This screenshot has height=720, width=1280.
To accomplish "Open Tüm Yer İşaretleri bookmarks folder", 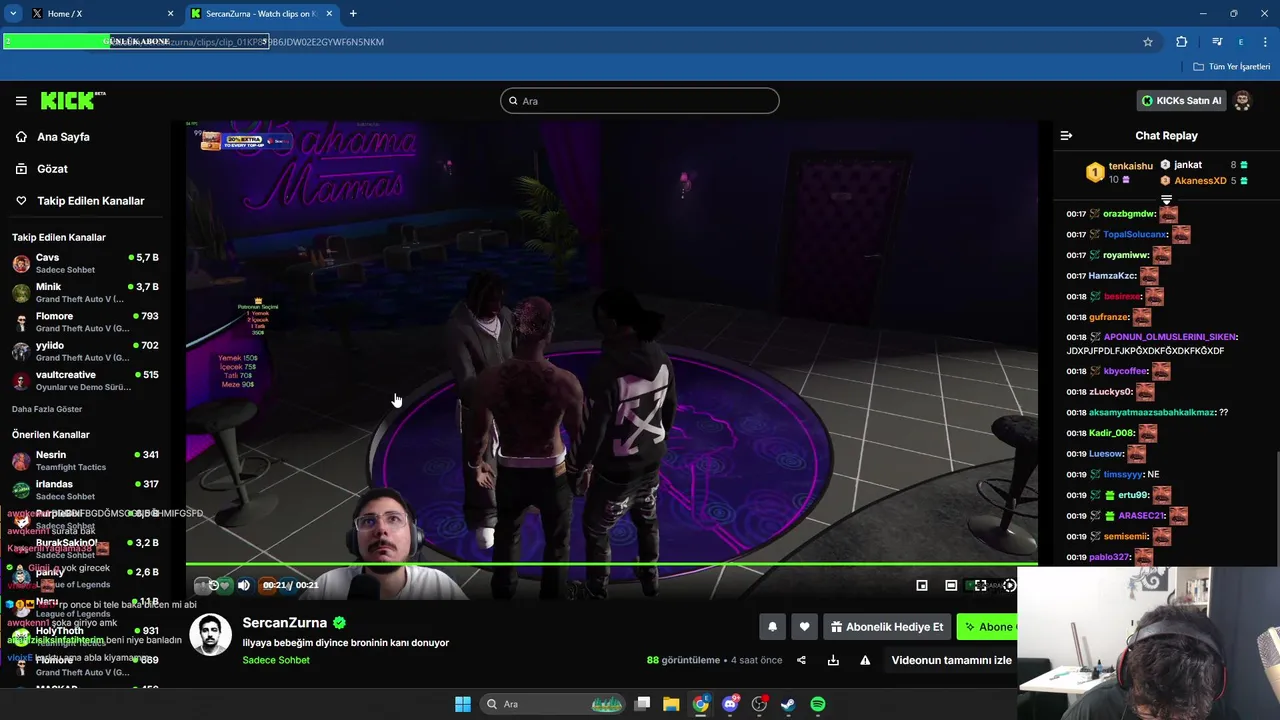I will [1231, 67].
